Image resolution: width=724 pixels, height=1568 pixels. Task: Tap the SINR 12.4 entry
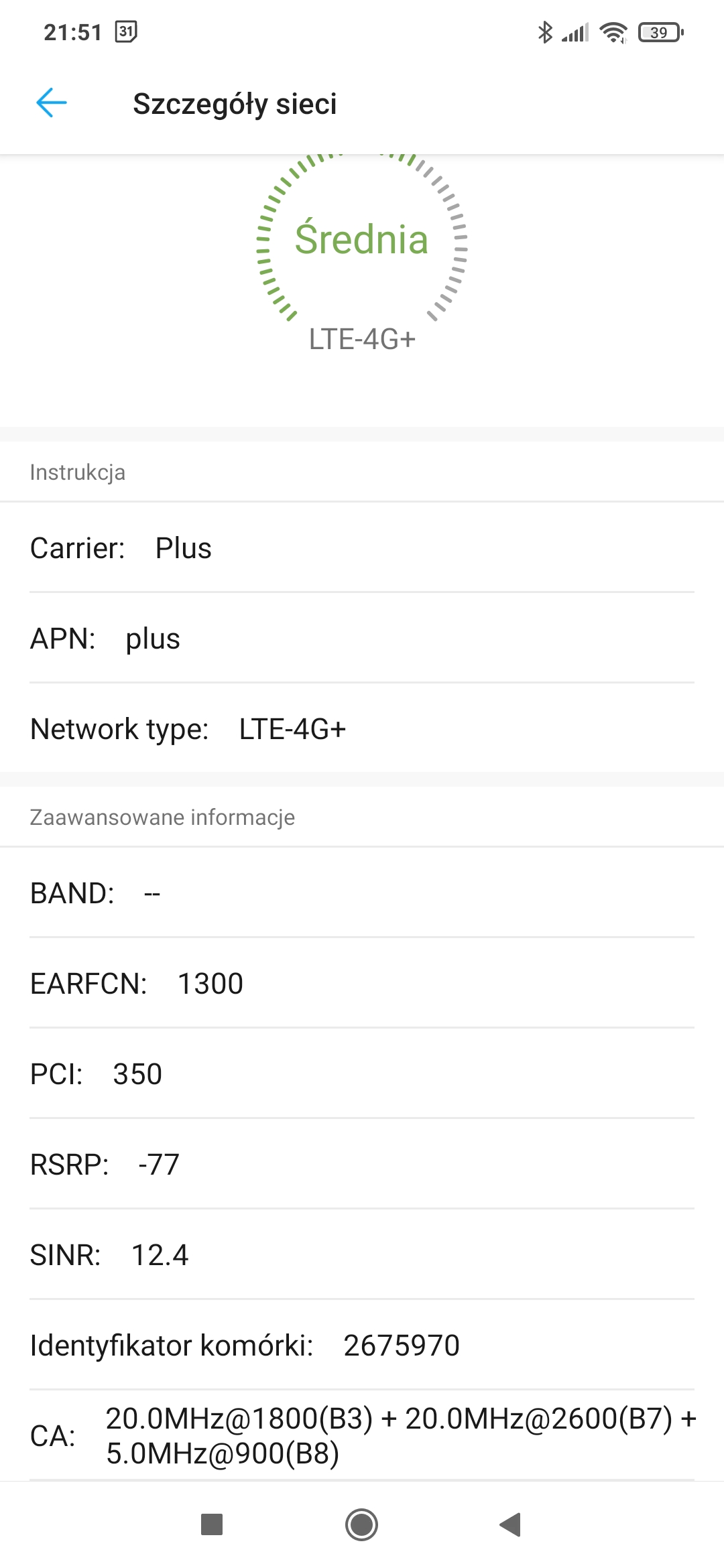coord(362,1255)
